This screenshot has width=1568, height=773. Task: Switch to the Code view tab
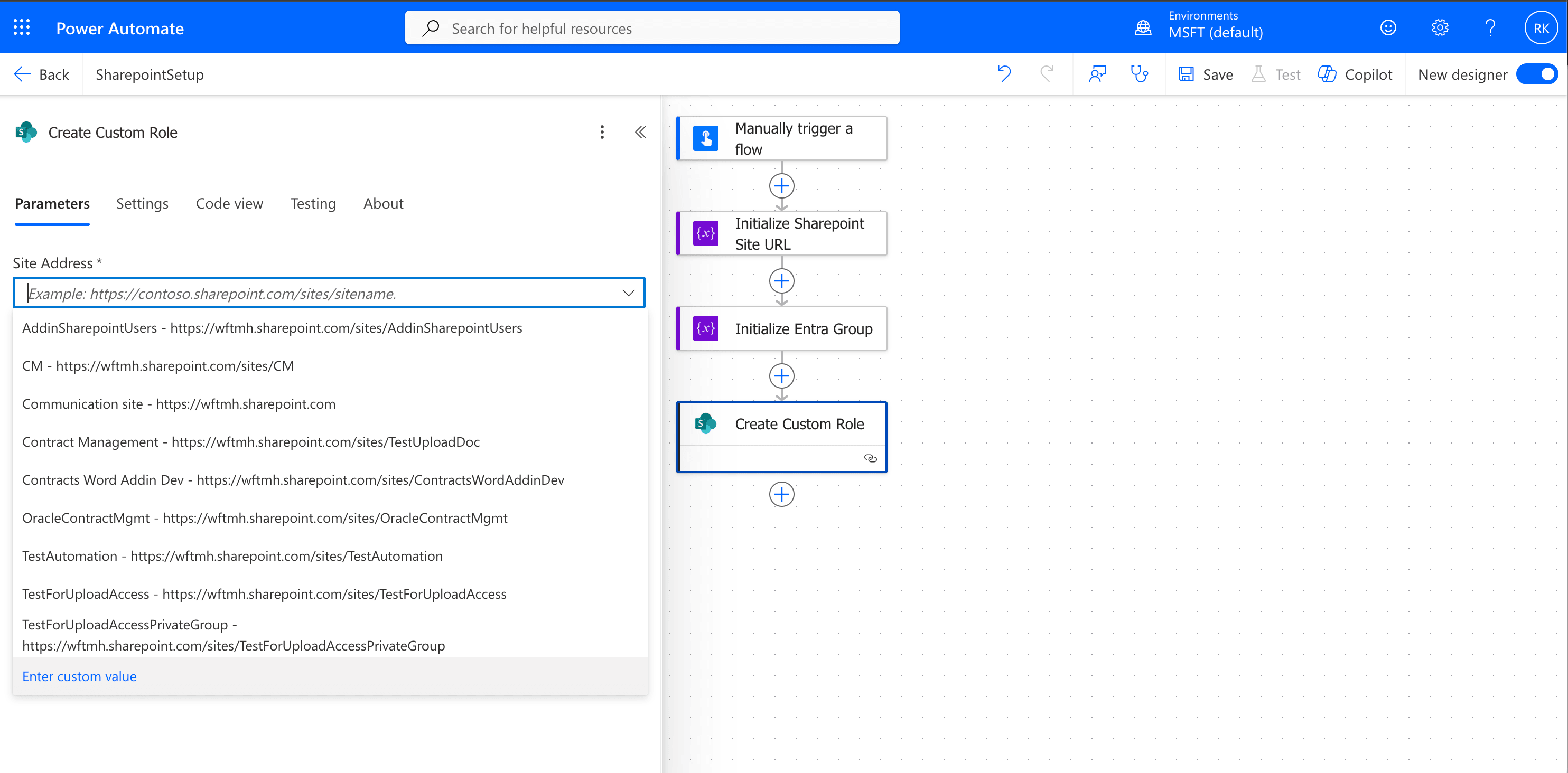(x=229, y=204)
